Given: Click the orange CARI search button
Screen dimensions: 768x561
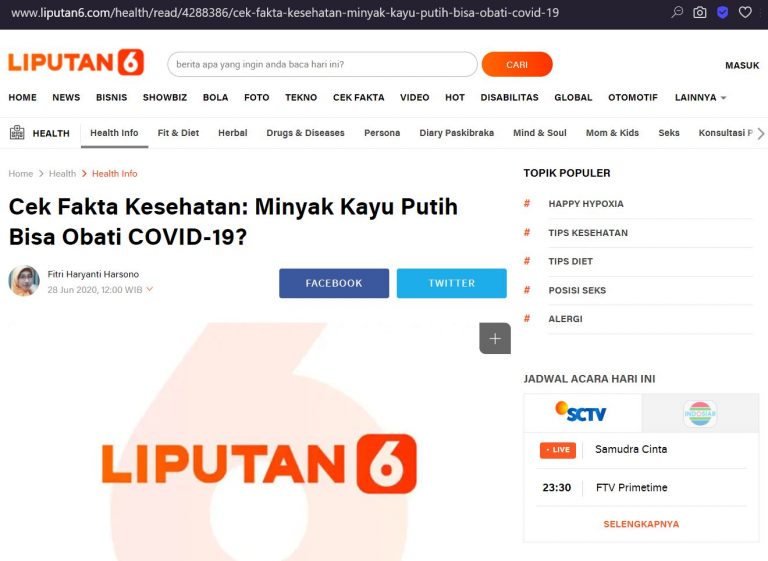Looking at the screenshot, I should coord(517,64).
